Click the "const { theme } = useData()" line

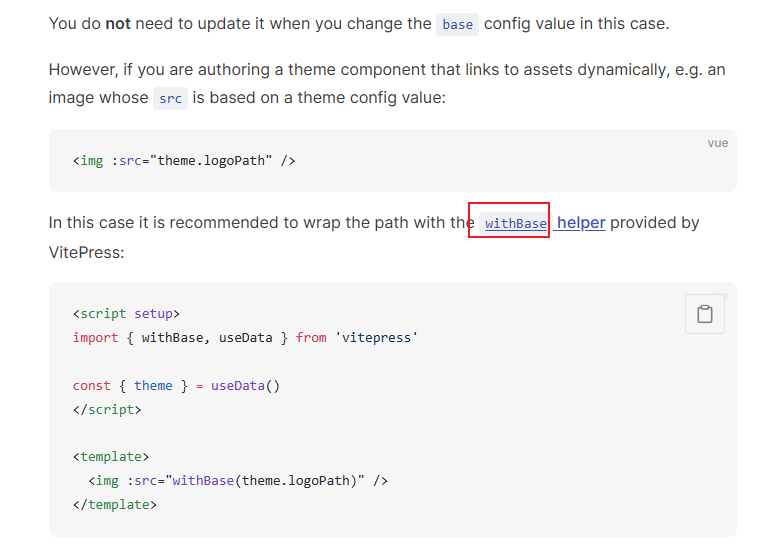tap(176, 385)
